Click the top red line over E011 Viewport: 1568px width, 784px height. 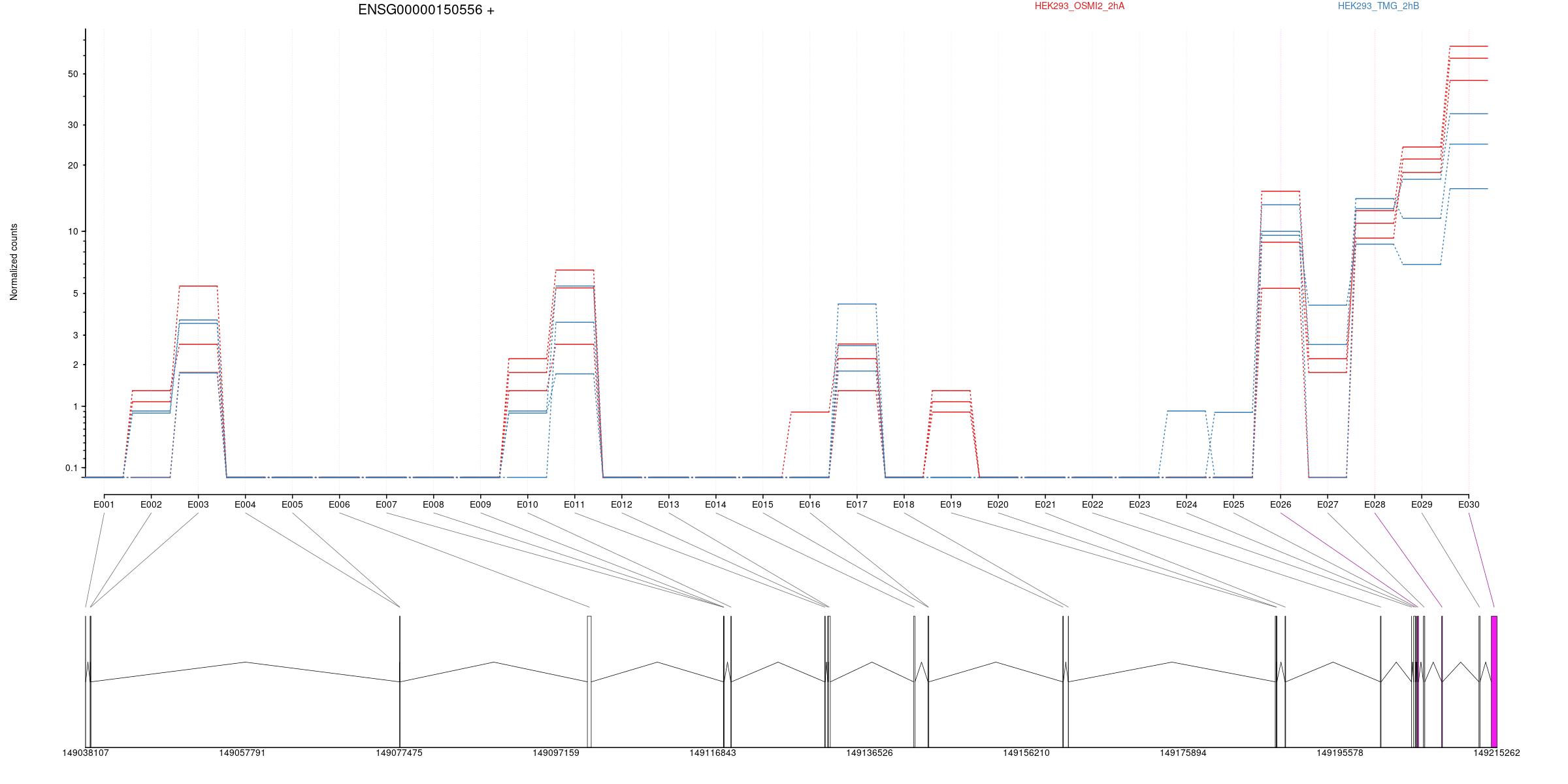coord(574,270)
